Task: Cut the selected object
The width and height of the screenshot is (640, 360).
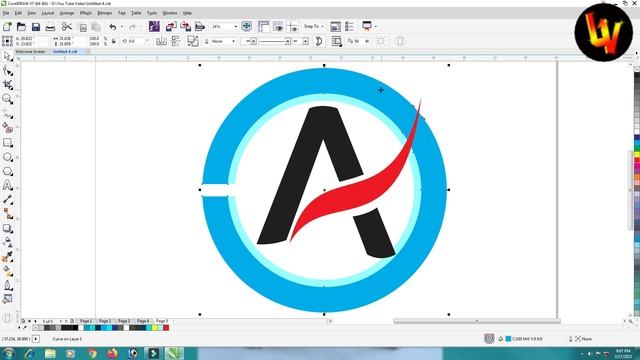Action: [x=67, y=27]
